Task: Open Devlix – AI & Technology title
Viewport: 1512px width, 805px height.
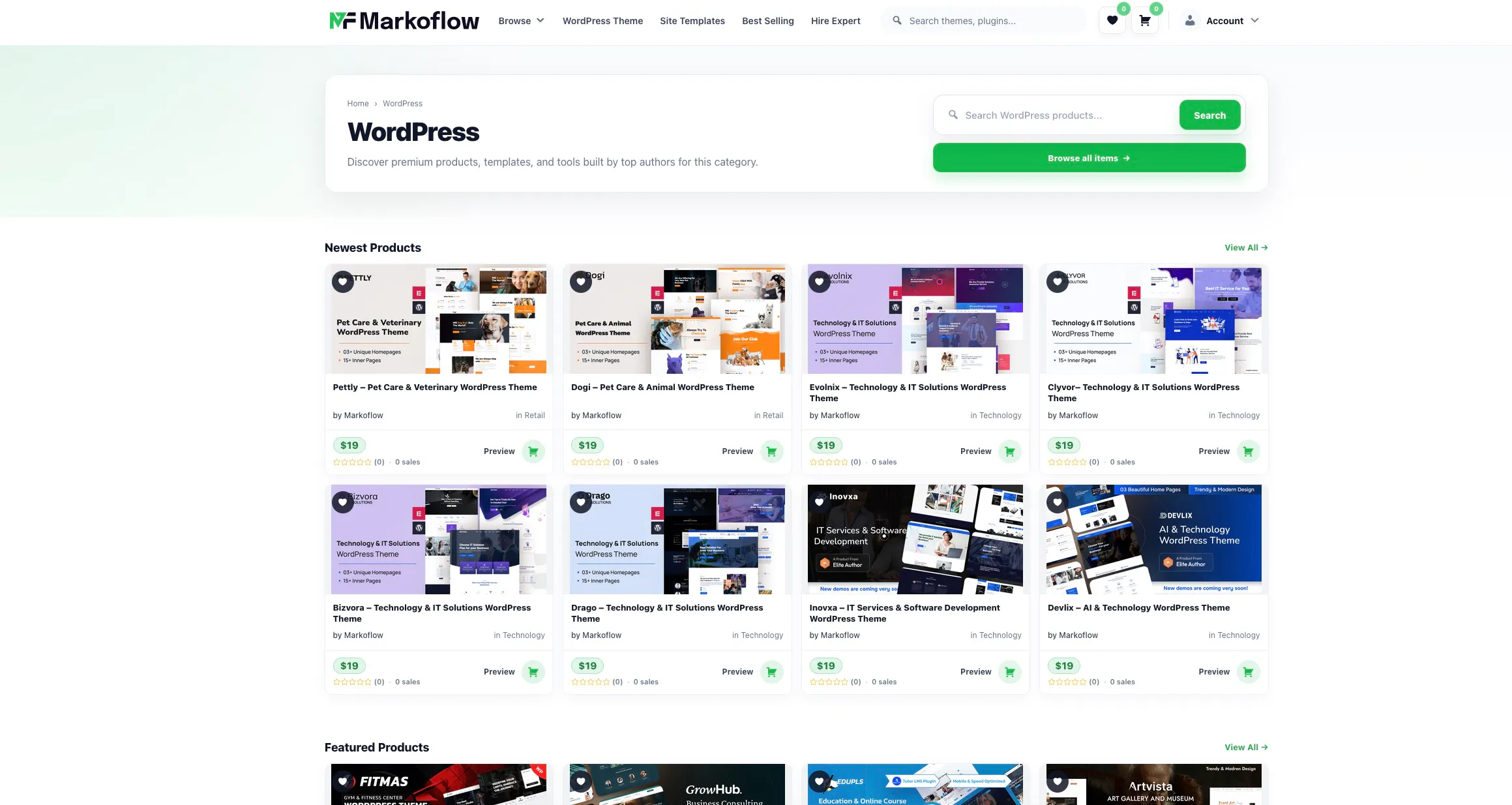Action: point(1138,608)
